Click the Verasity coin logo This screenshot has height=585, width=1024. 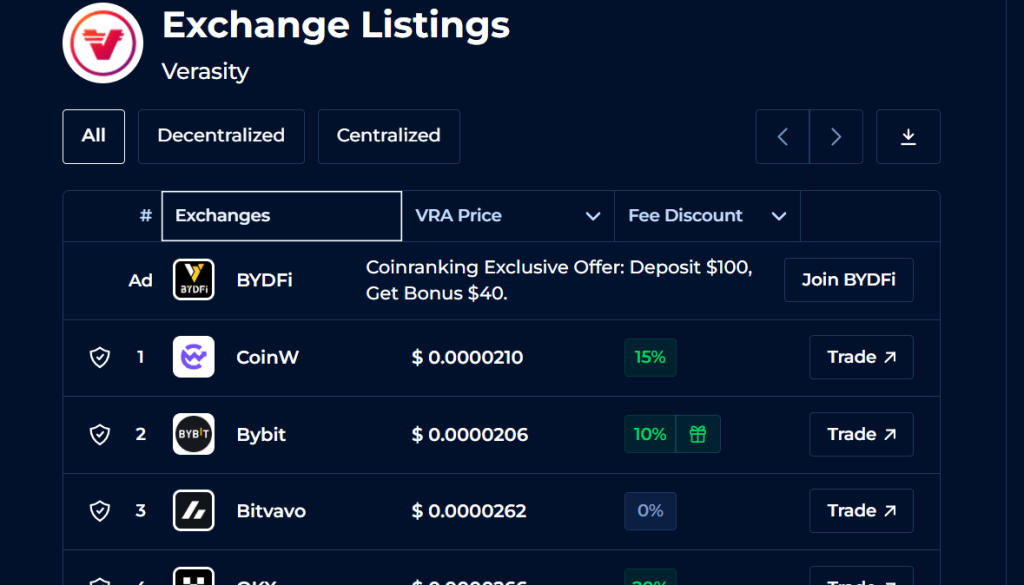click(103, 42)
